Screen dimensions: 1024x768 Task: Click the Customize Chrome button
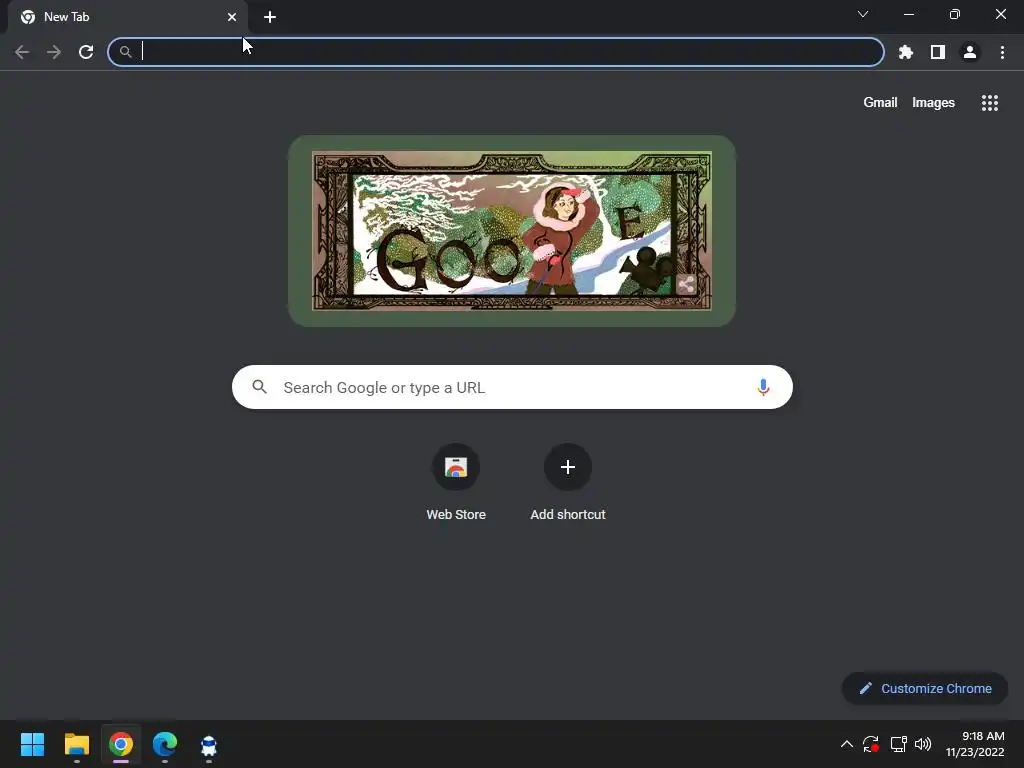point(925,688)
